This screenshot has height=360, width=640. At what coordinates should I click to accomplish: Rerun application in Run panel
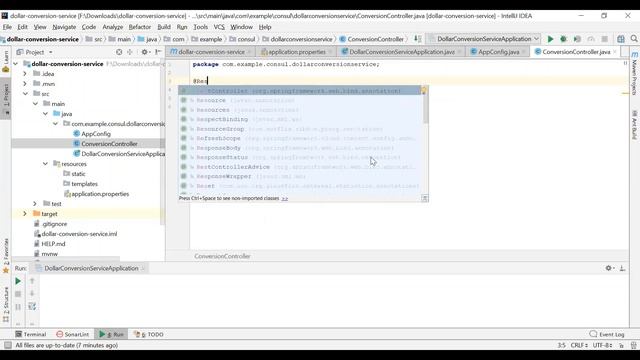(x=18, y=281)
